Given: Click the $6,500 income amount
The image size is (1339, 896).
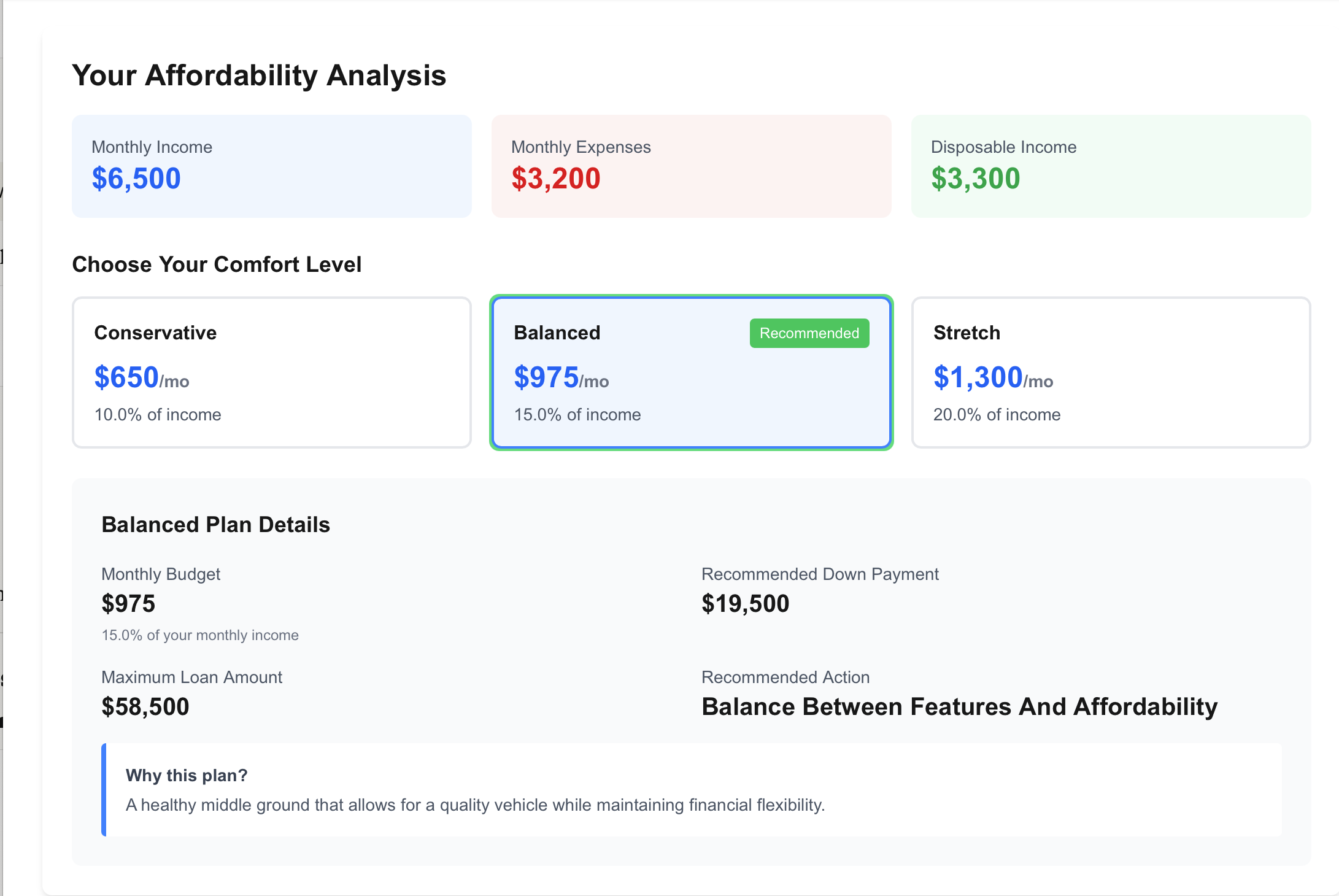Looking at the screenshot, I should click(x=136, y=179).
